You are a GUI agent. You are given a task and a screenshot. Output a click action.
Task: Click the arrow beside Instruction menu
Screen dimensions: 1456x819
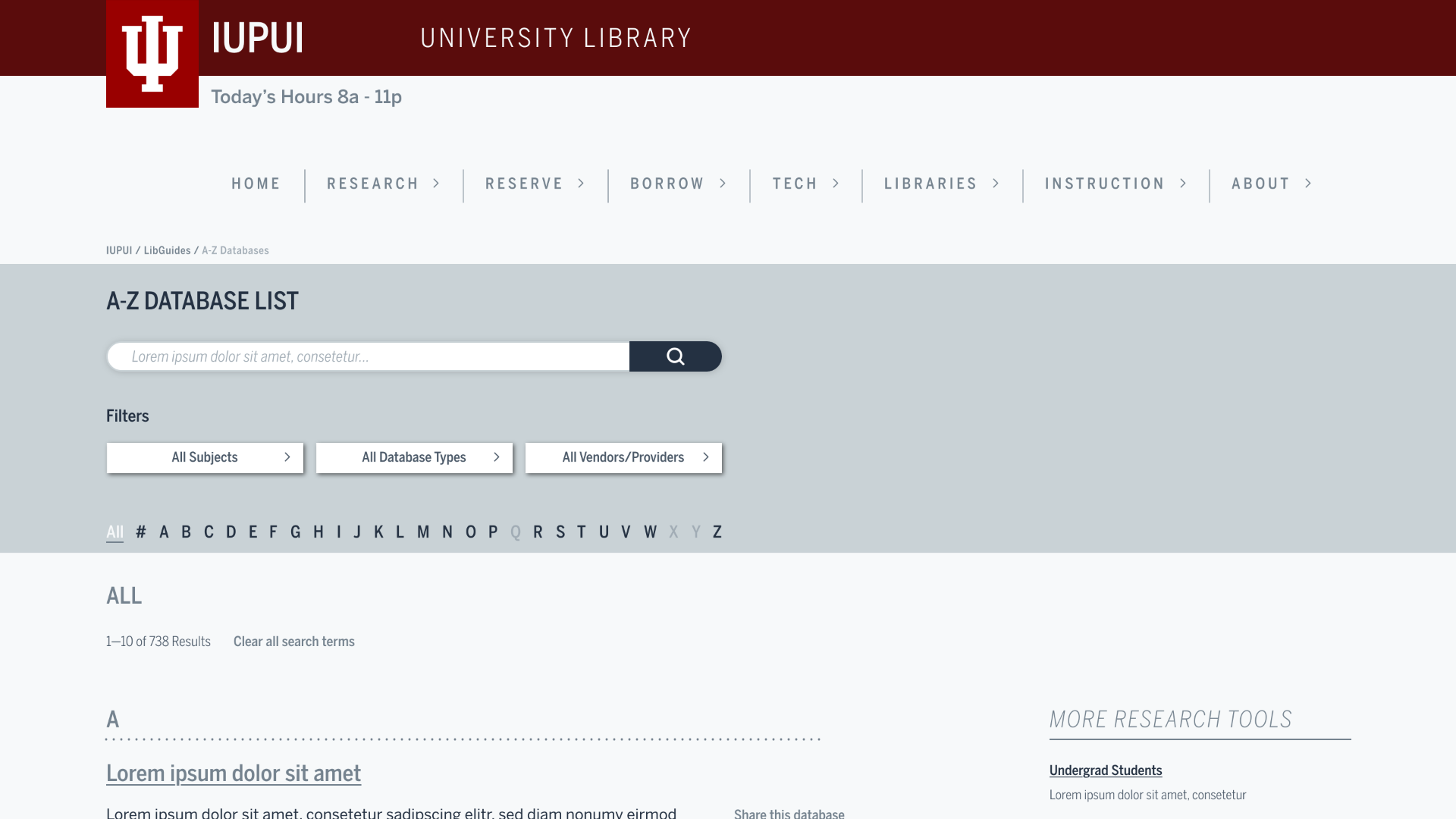click(x=1184, y=184)
